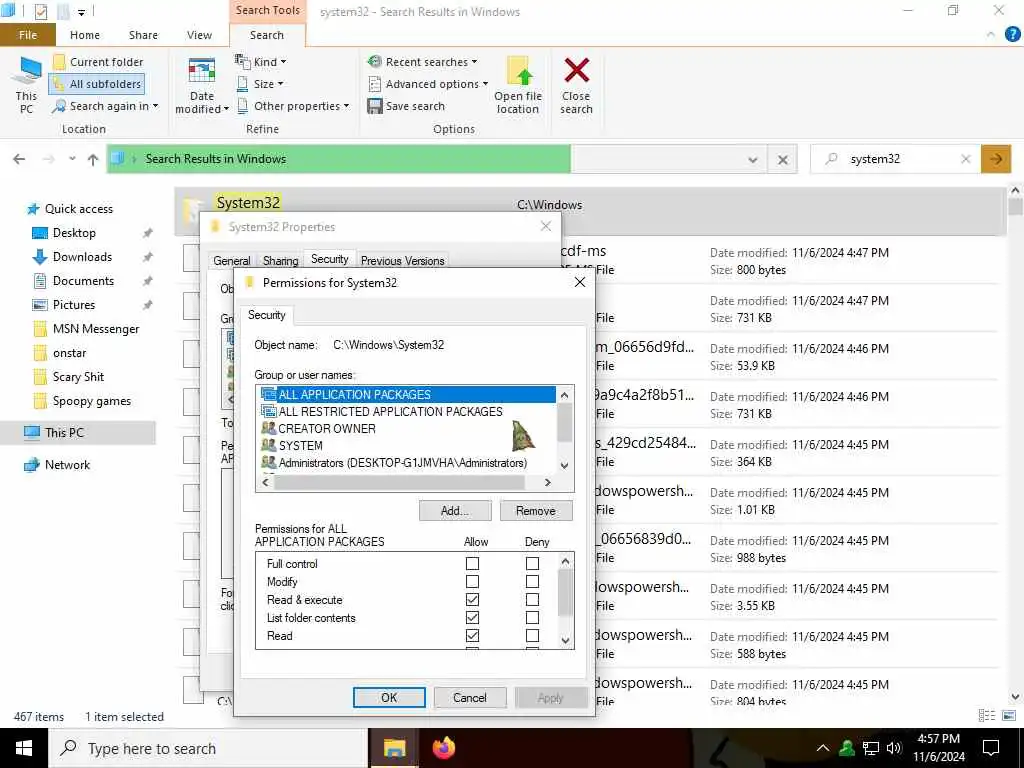This screenshot has width=1024, height=768.
Task: Switch to the View ribbon tab
Action: pos(199,35)
